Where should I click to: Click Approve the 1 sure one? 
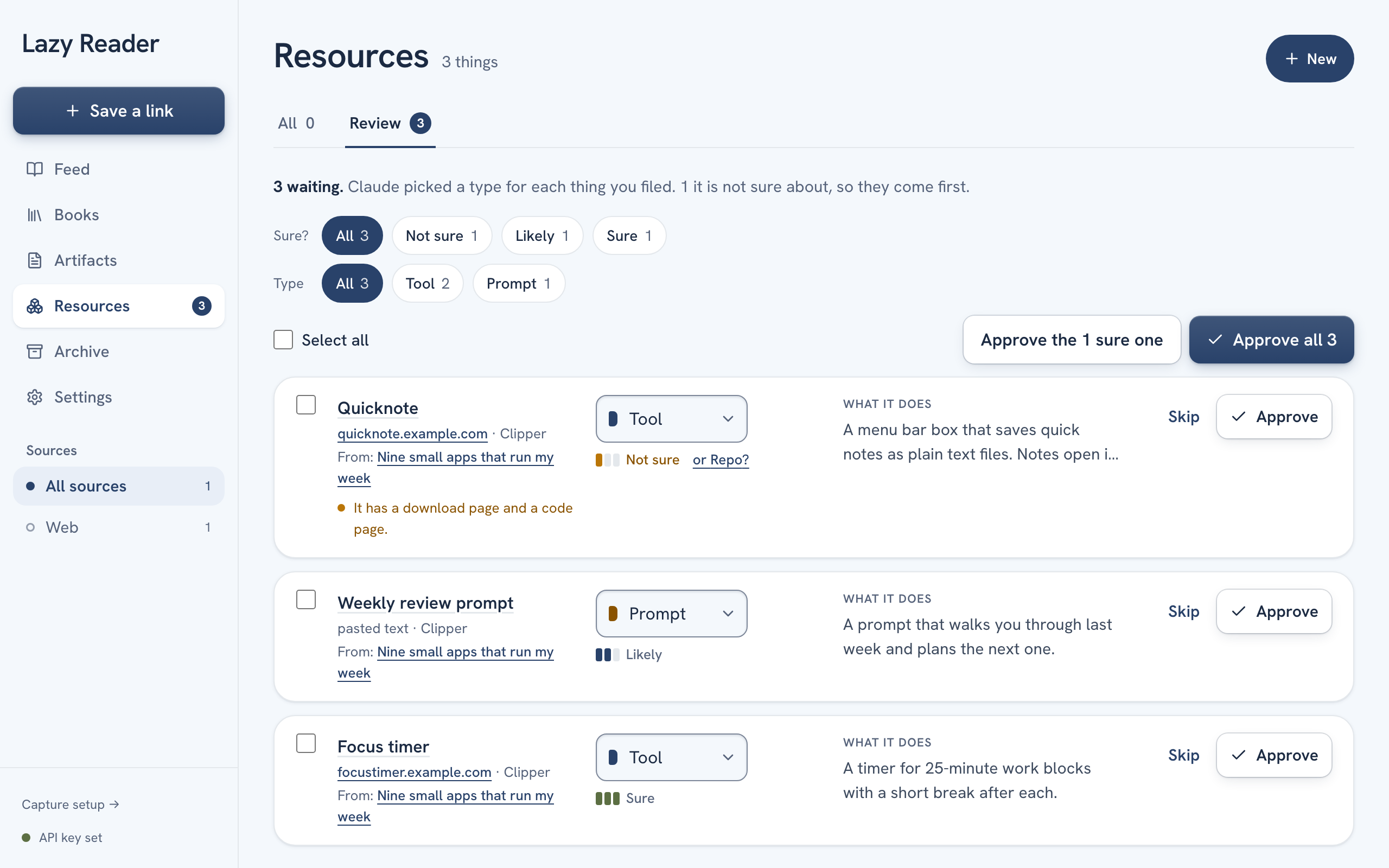[1072, 340]
